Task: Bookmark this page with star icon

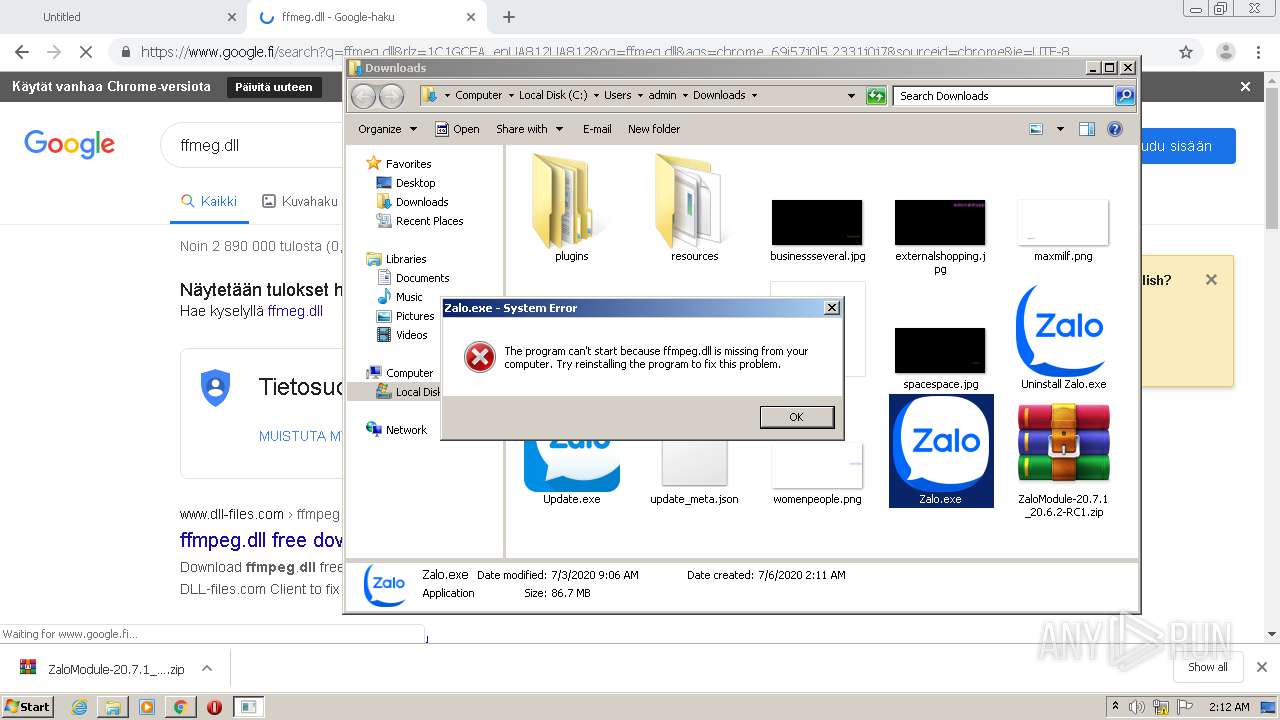Action: [1186, 52]
